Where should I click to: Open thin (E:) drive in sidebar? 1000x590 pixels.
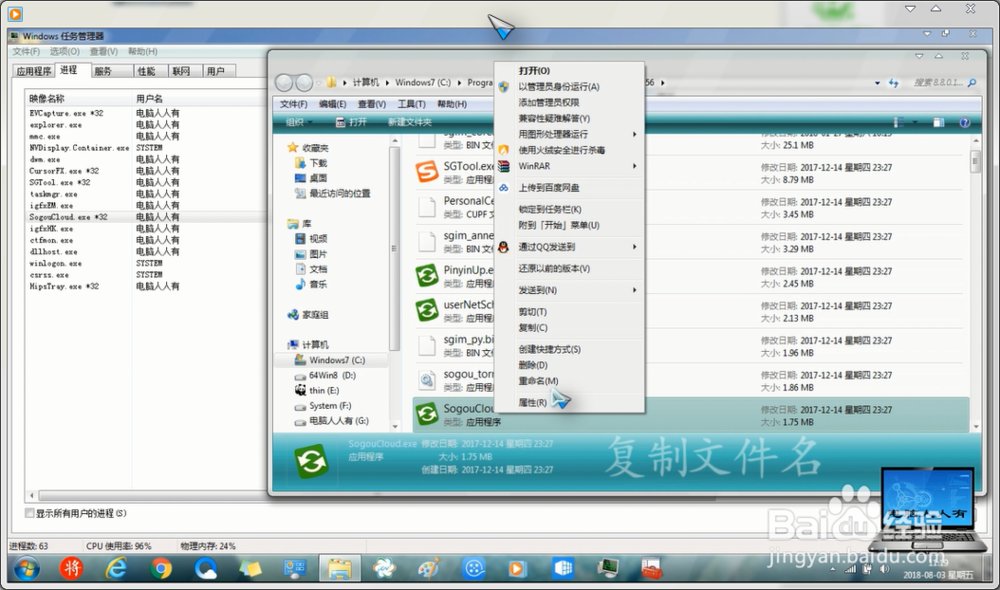coord(324,390)
